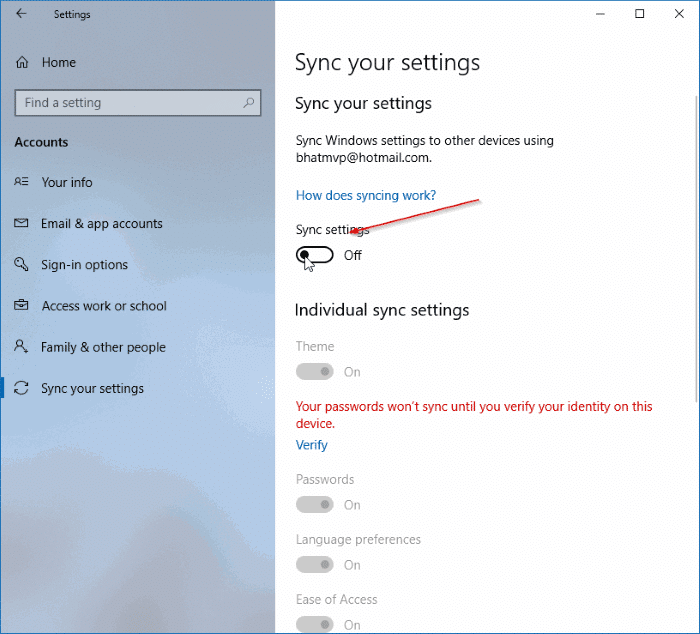The image size is (700, 634).
Task: Click the search magnifier icon
Action: click(249, 103)
